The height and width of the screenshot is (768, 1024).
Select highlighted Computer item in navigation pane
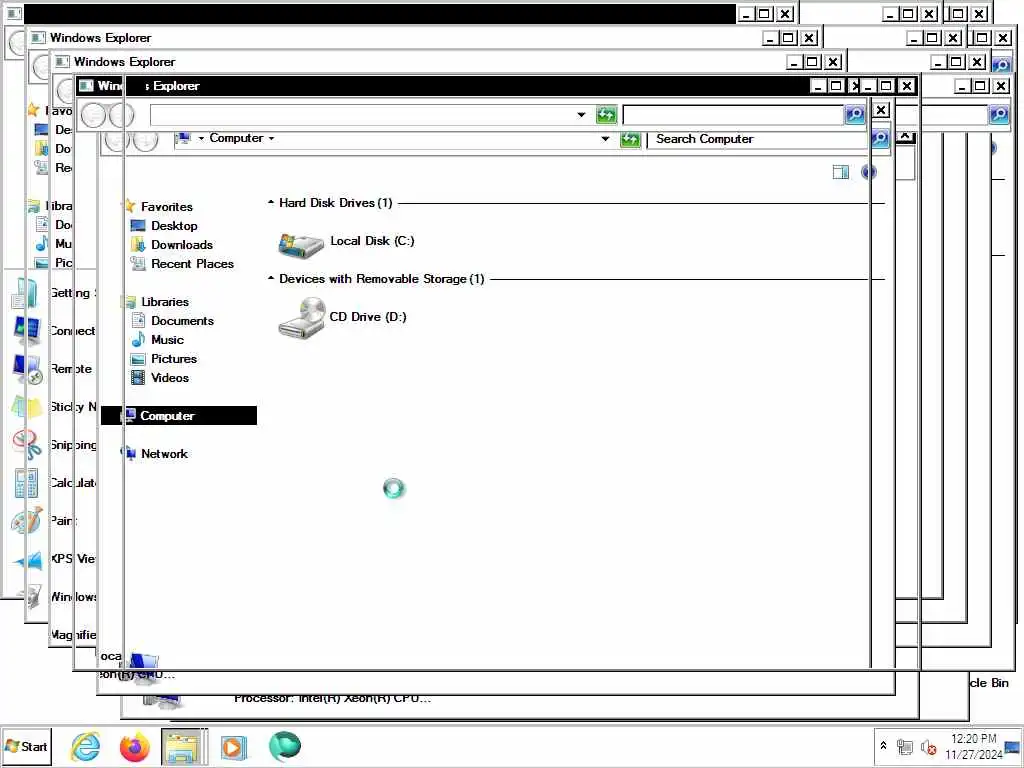tap(179, 415)
